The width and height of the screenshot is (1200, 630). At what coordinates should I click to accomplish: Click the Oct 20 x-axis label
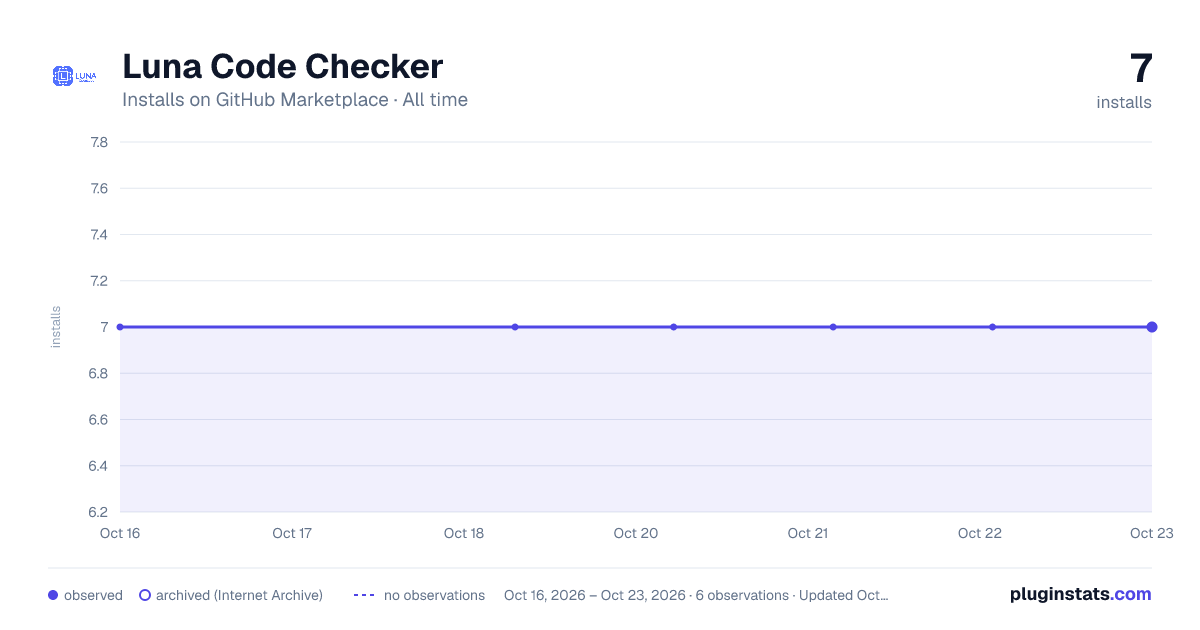coord(636,533)
